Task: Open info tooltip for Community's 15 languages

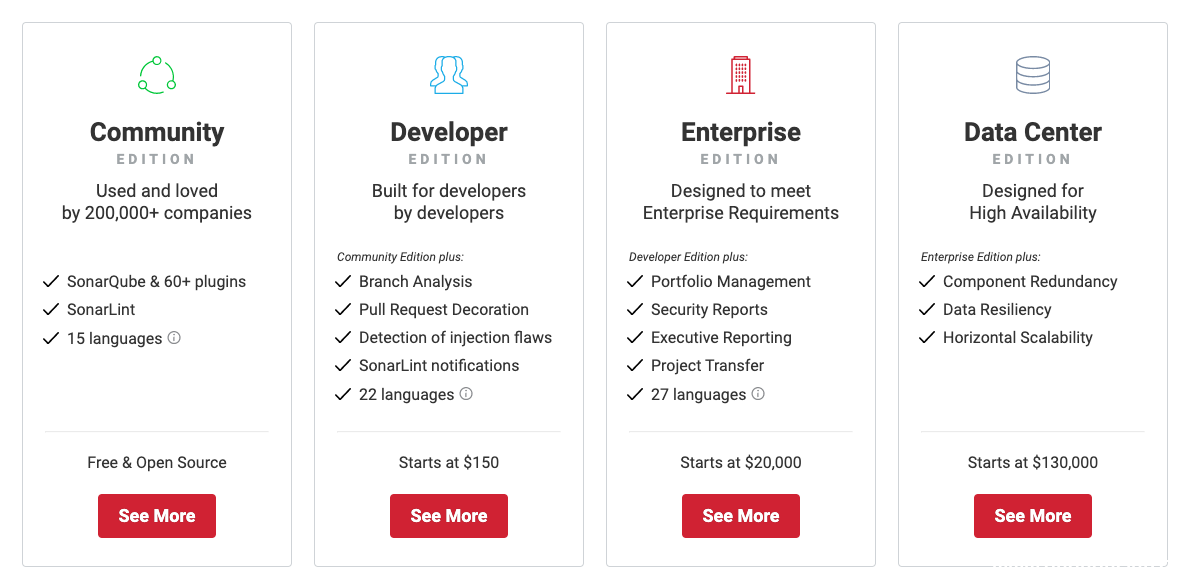Action: pyautogui.click(x=175, y=338)
